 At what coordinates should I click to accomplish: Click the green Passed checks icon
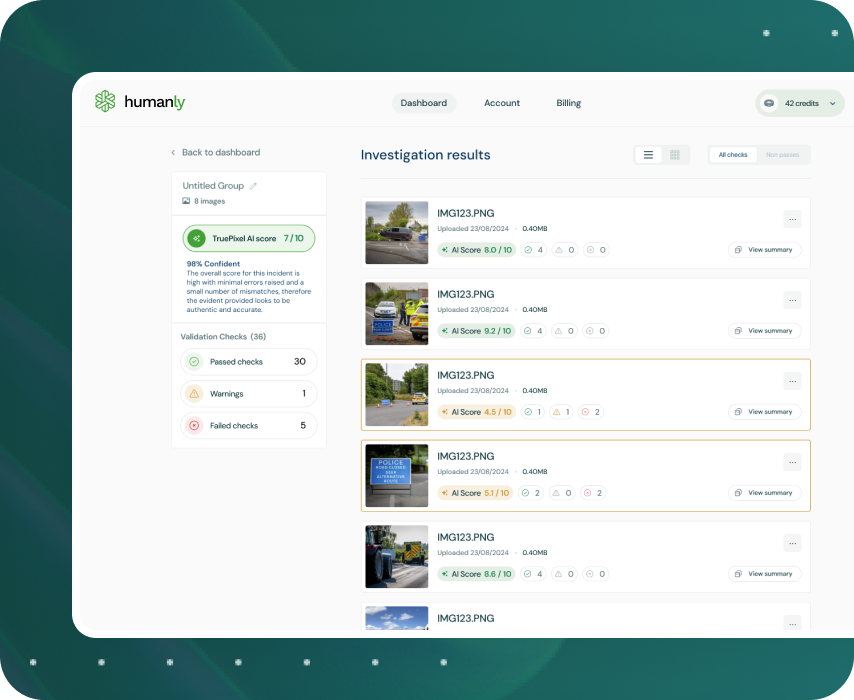click(194, 362)
